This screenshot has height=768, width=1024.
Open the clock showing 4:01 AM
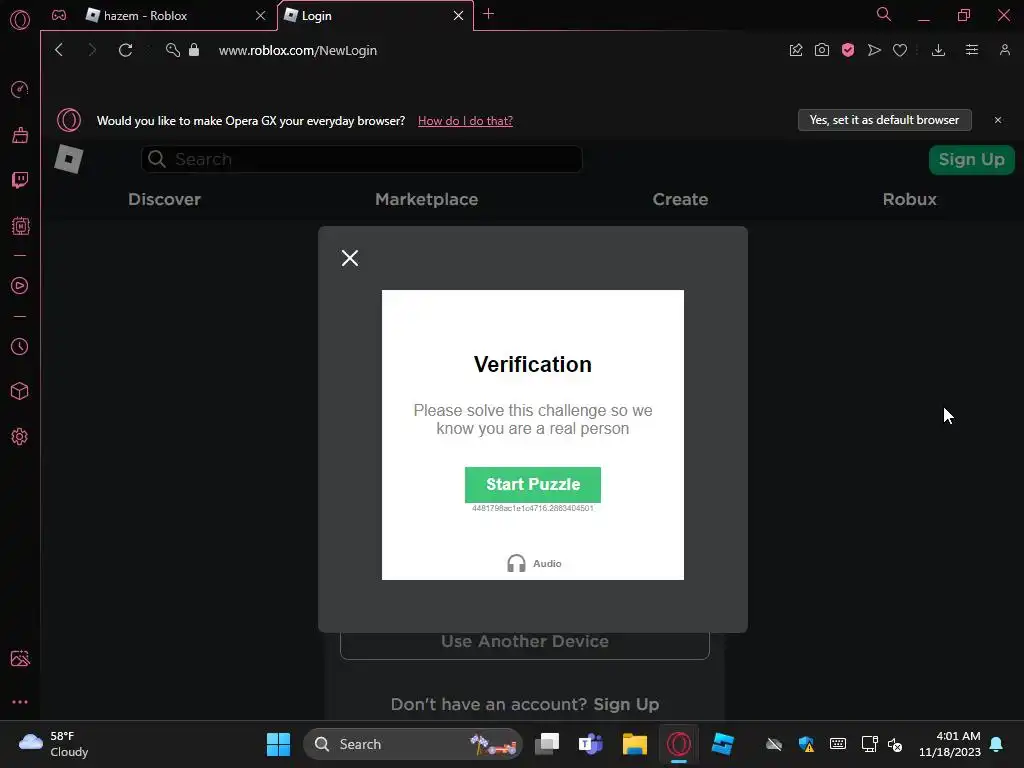click(x=950, y=744)
